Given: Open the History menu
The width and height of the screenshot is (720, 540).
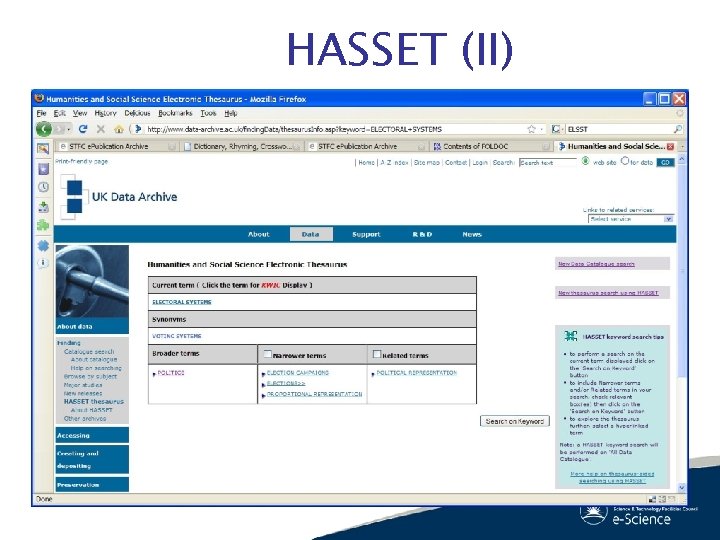Looking at the screenshot, I should click(x=106, y=113).
